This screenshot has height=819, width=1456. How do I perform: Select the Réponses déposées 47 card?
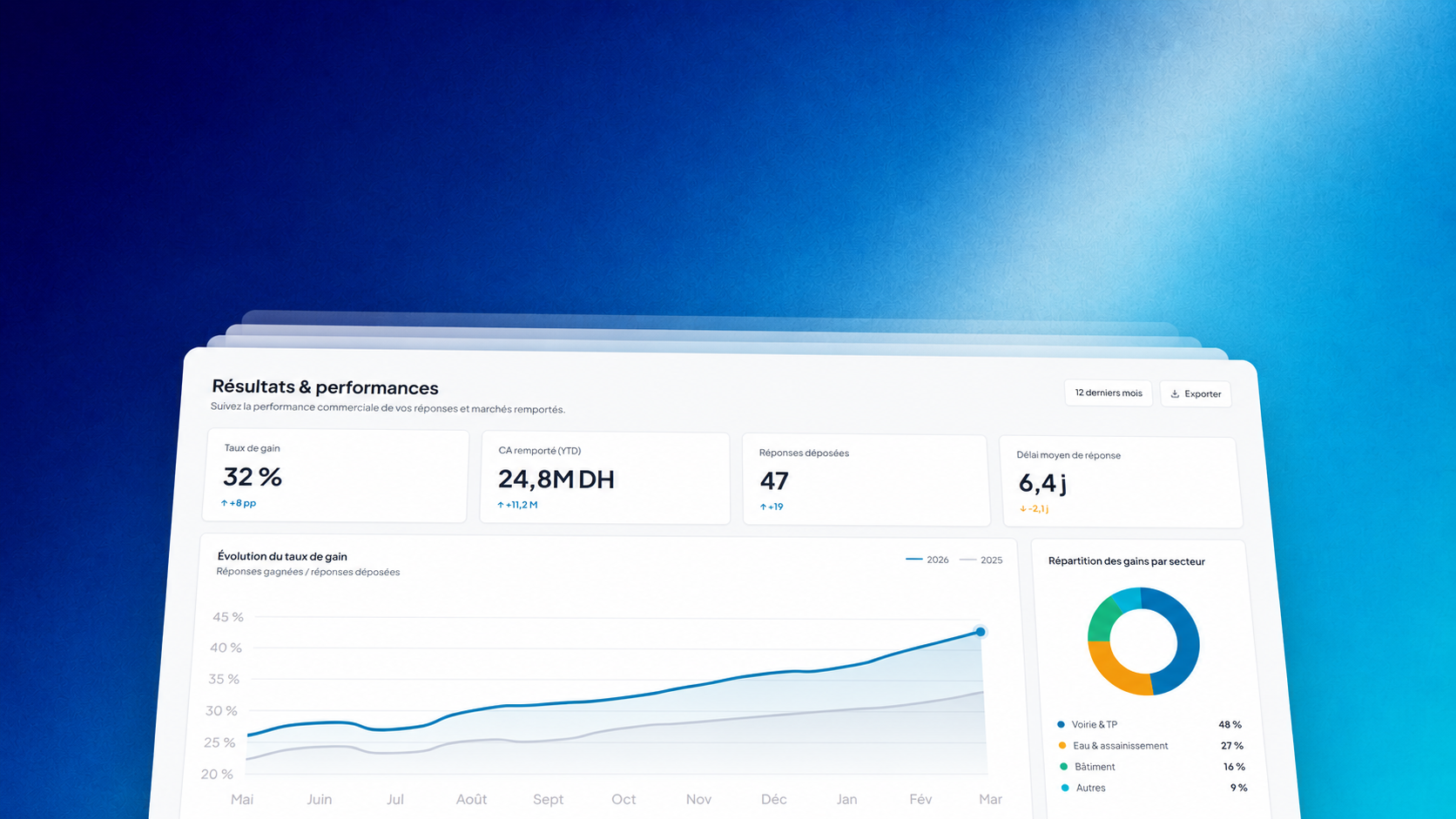[x=866, y=480]
